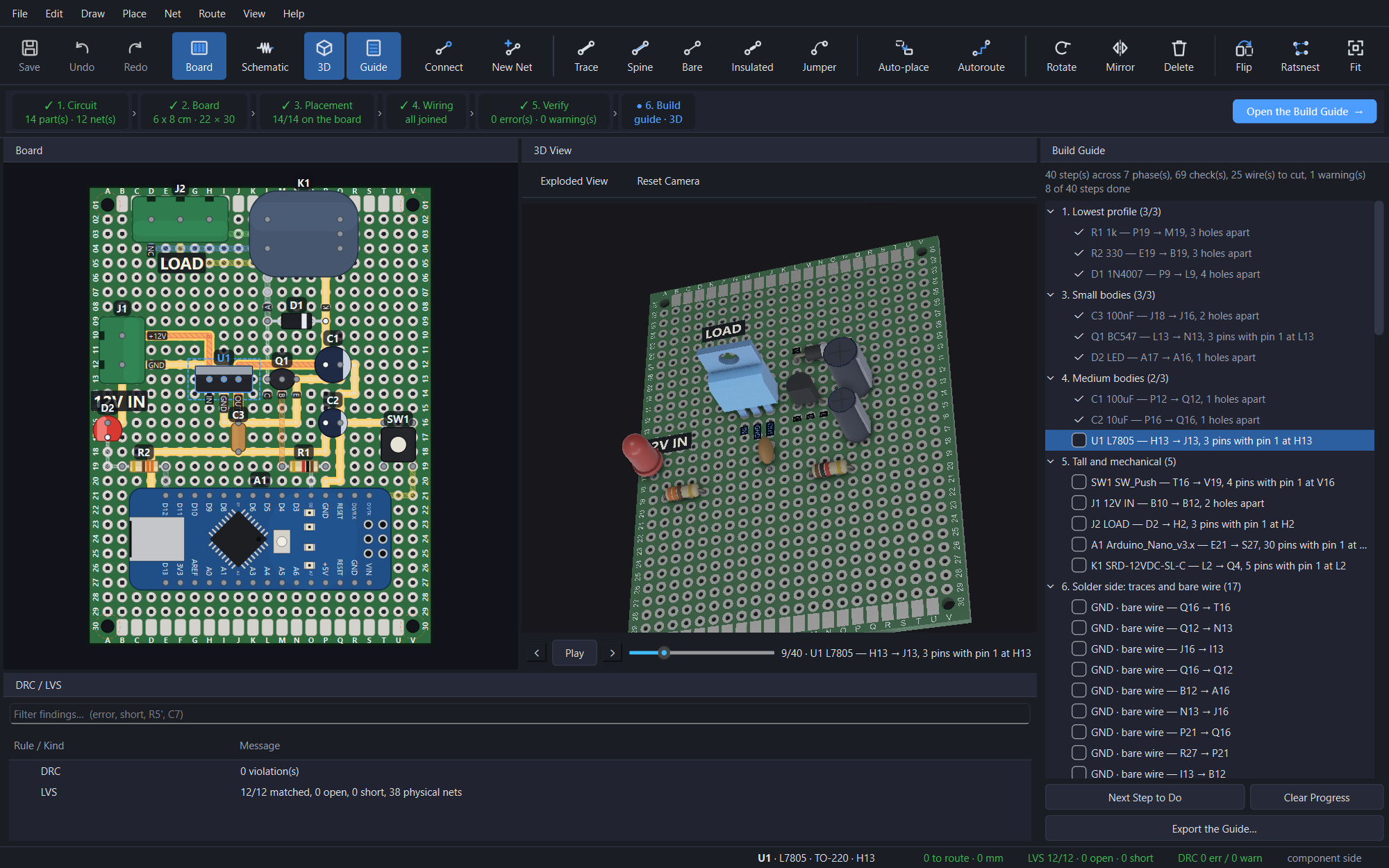Collapse 6. Solder side traces phase

1051,586
